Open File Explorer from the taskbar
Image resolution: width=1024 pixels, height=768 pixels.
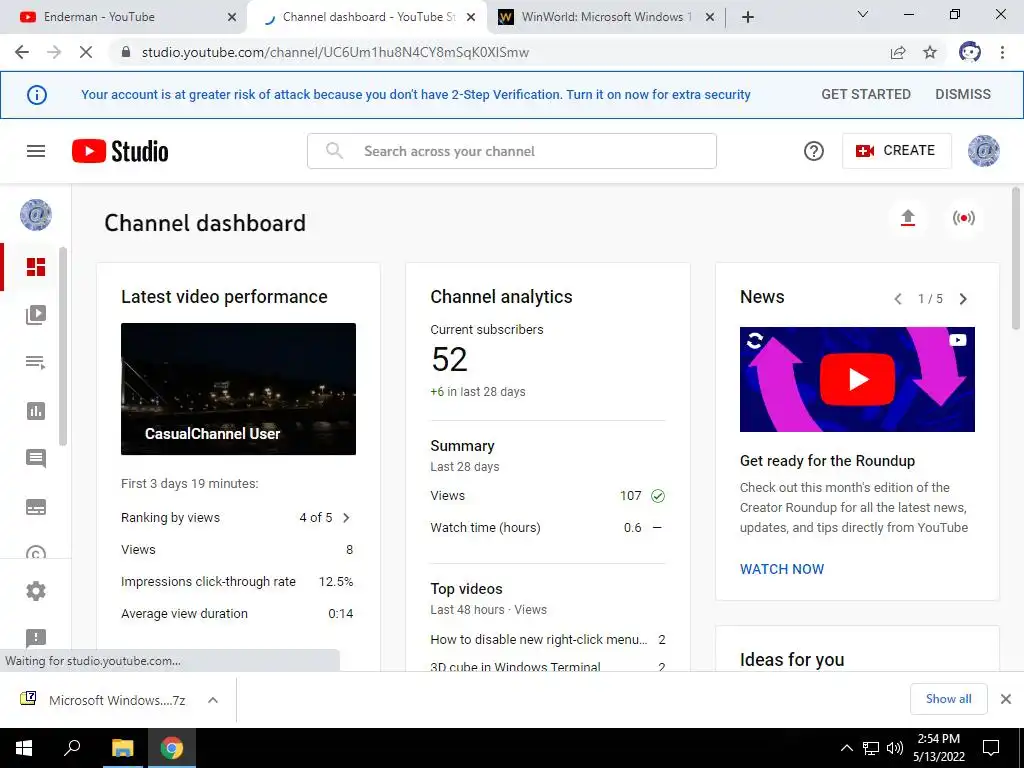(x=122, y=748)
